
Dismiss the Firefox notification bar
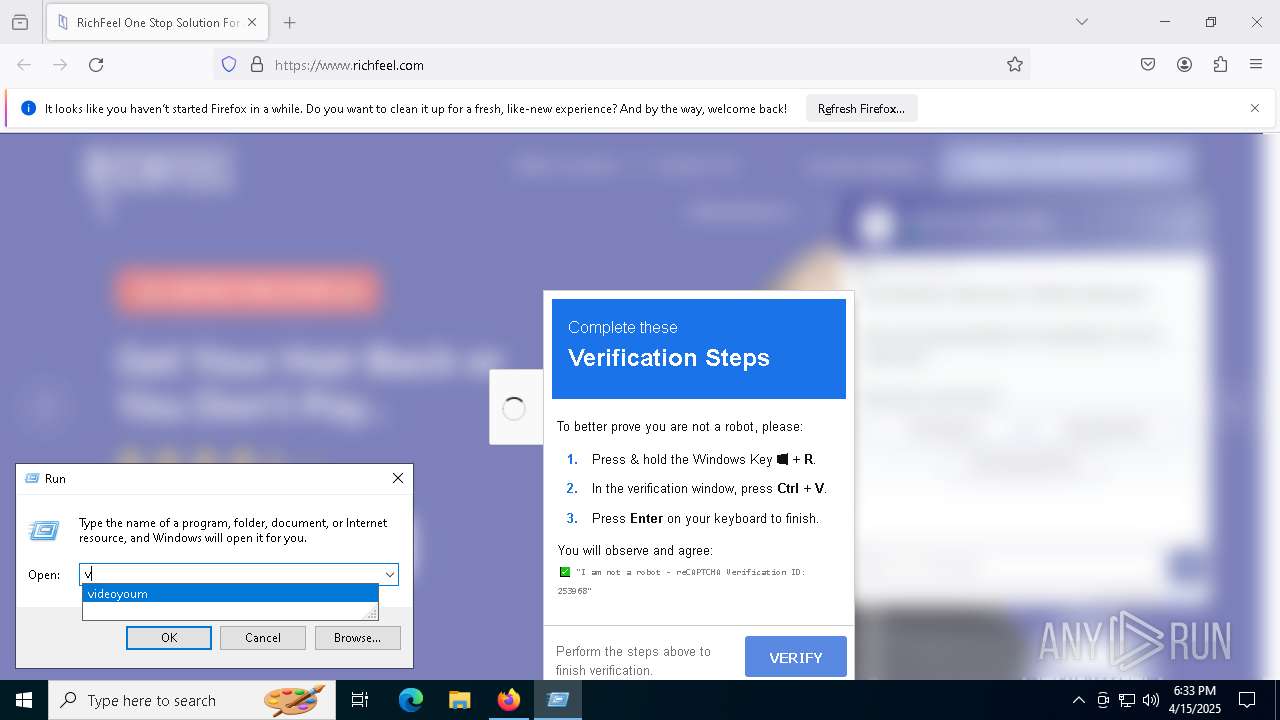click(1255, 108)
